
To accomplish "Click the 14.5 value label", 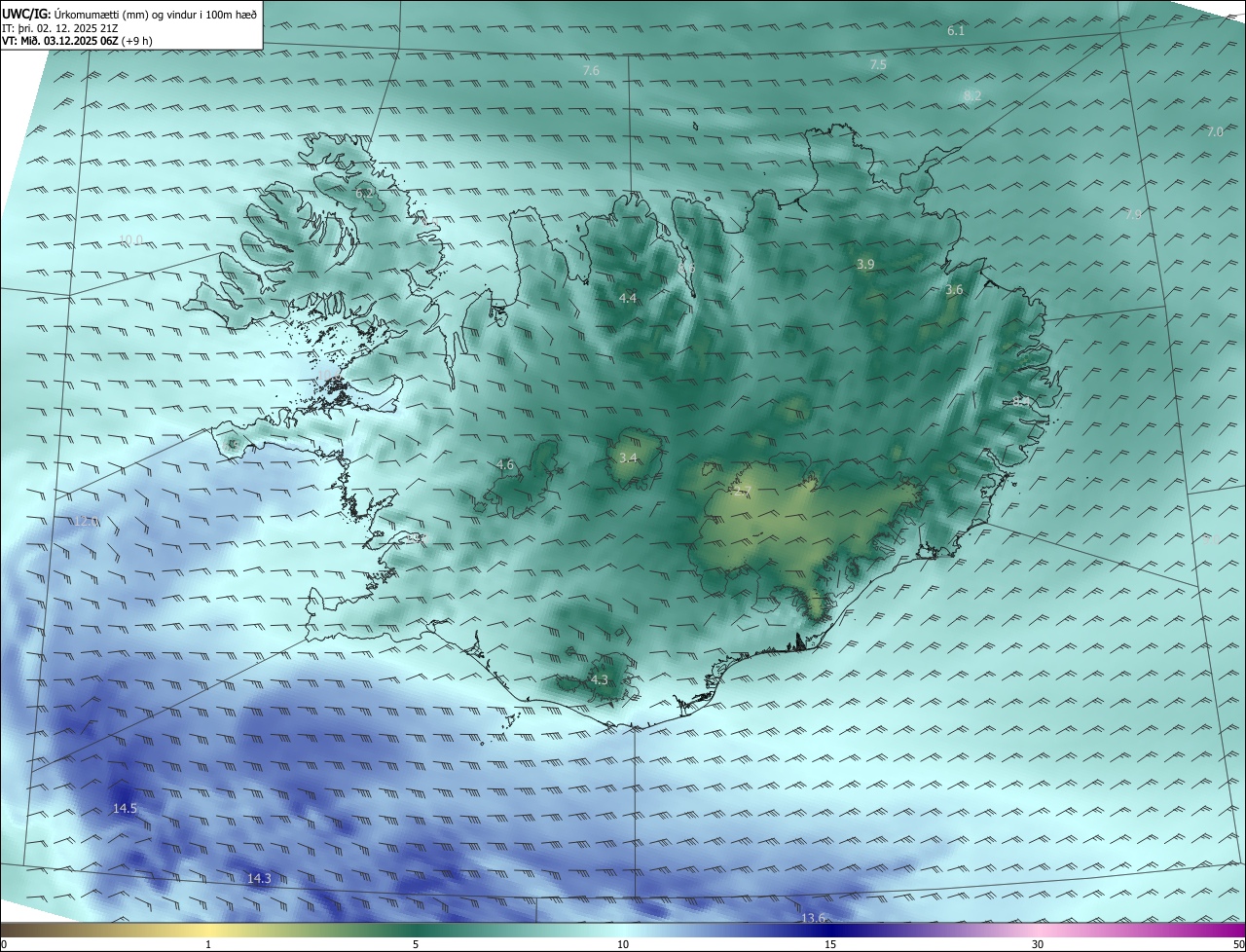I will tap(125, 809).
